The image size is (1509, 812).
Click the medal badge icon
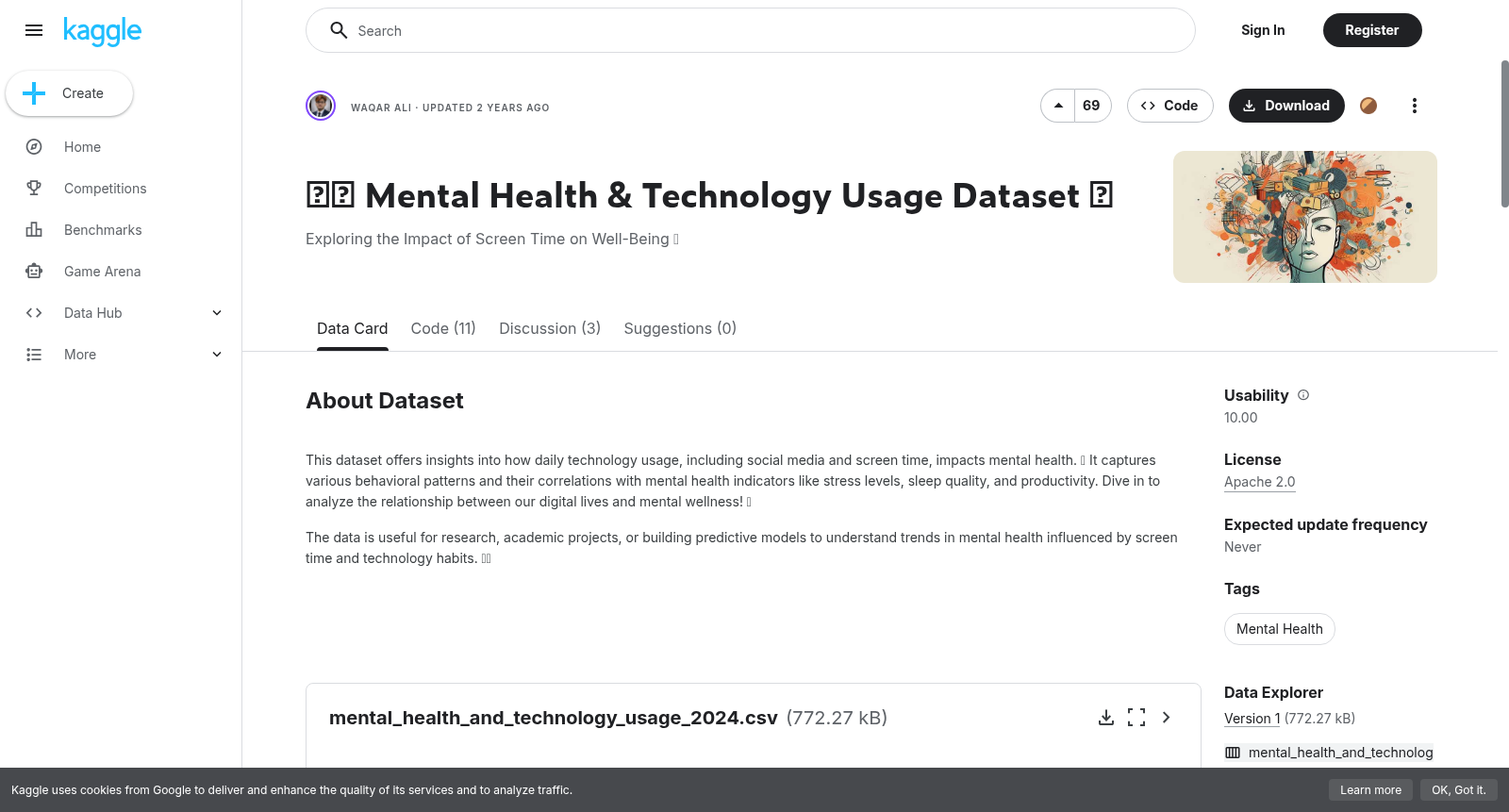(1368, 106)
